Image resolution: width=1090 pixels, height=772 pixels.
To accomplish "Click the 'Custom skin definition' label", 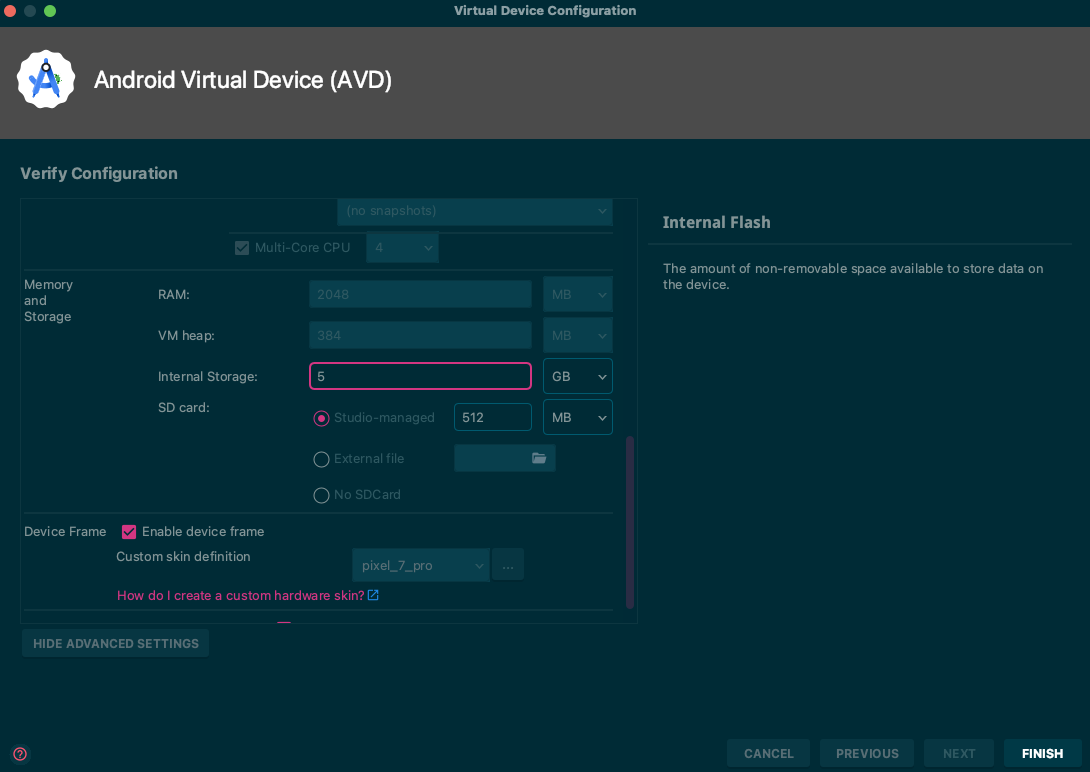I will 183,557.
